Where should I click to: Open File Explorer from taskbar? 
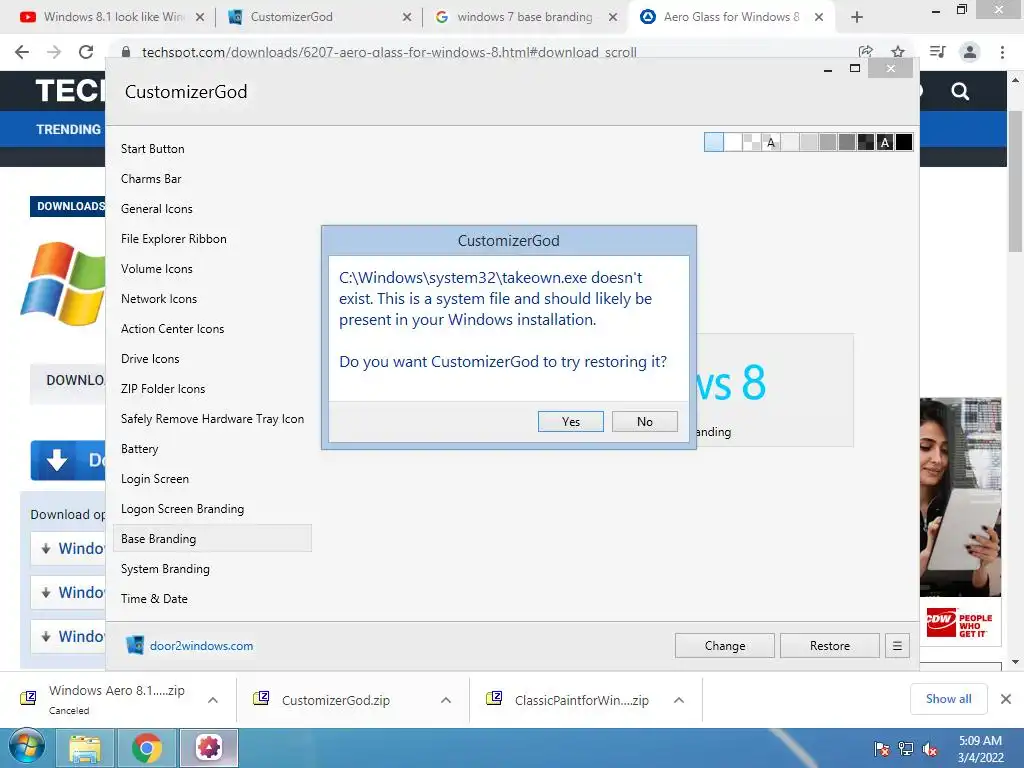[85, 748]
